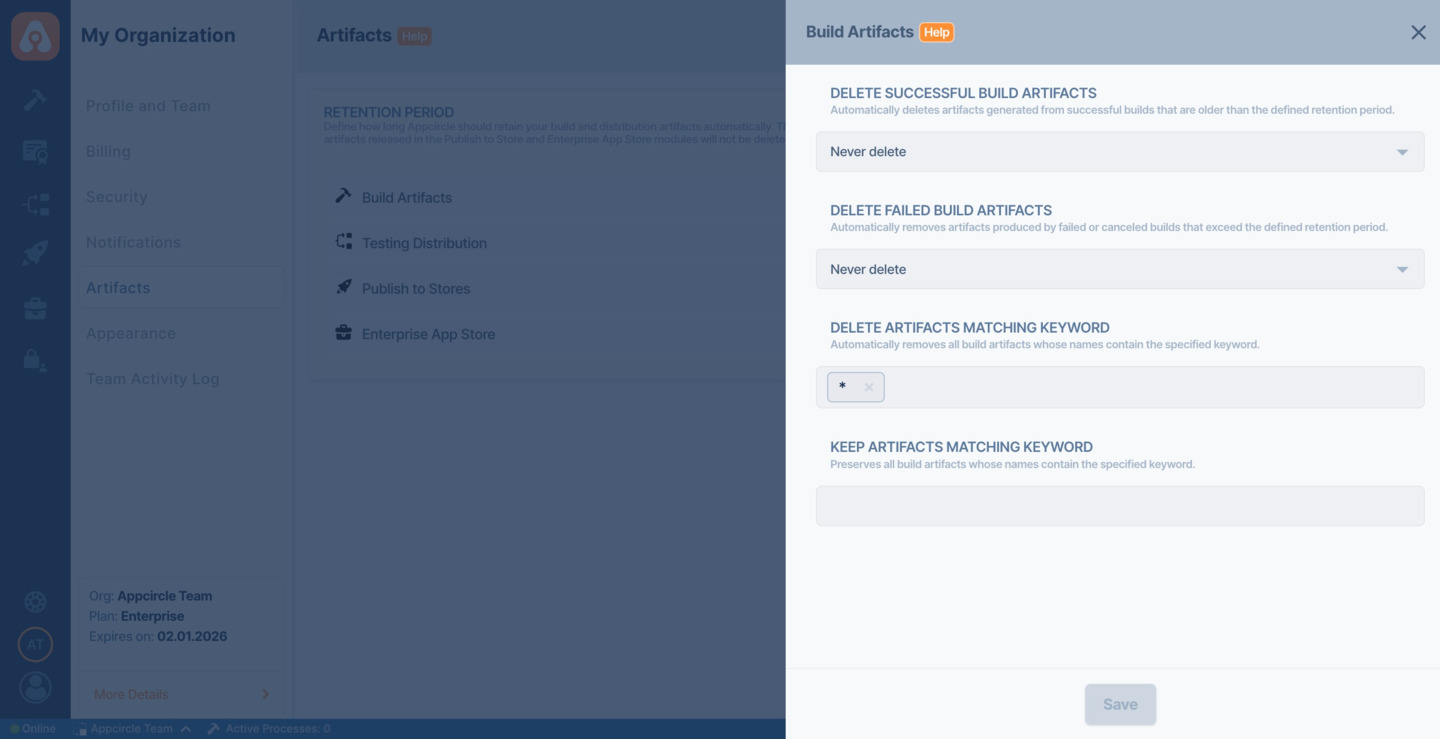Click the Keep Artifacts keyword input field
Screen dimensions: 1440x739
pyautogui.click(x=1120, y=506)
